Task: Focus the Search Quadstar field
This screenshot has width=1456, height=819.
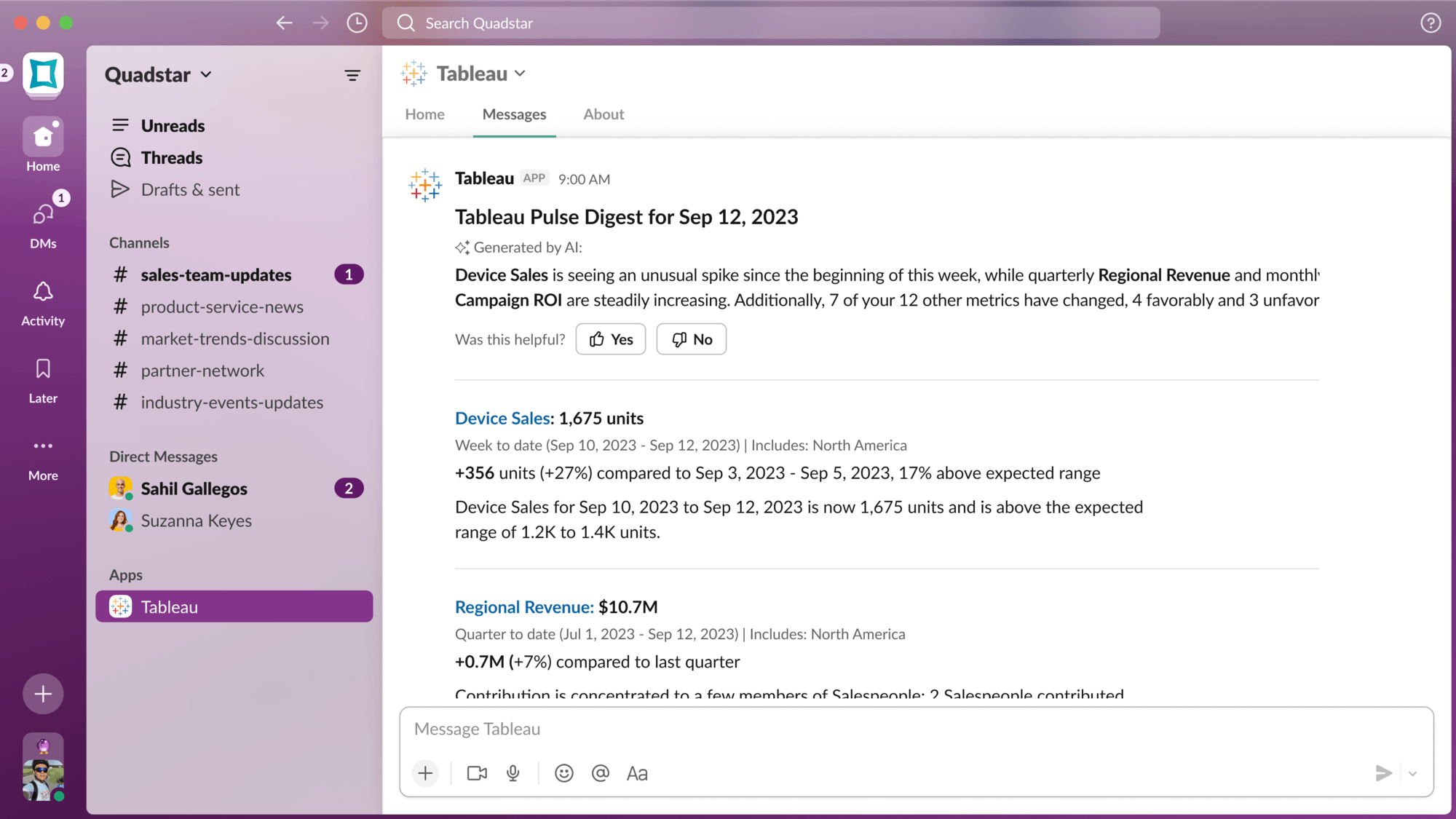Action: 771,23
